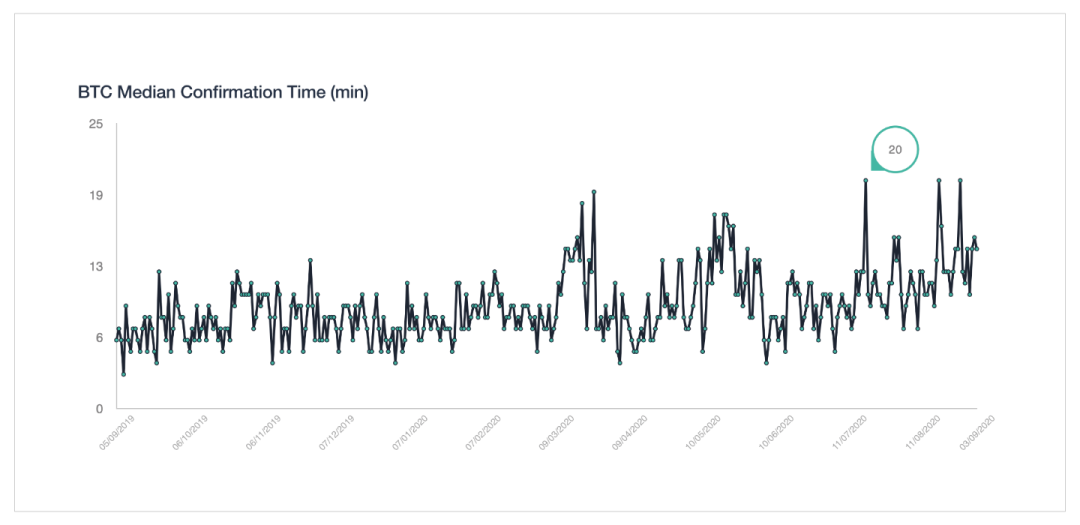Select the 10/05/2020 date label
This screenshot has height=525, width=1080.
(705, 432)
